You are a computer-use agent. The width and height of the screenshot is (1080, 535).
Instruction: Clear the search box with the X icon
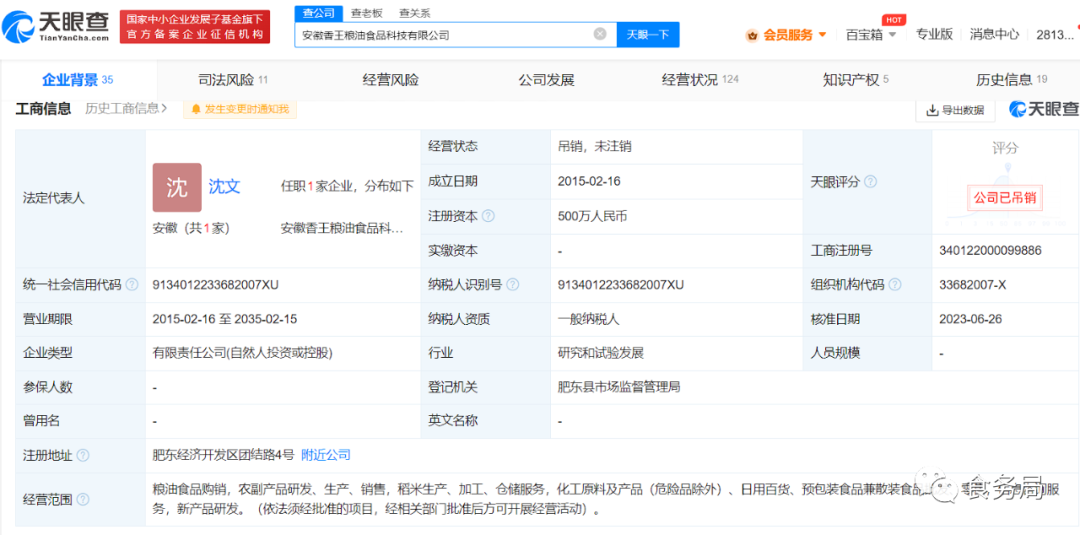[x=600, y=34]
